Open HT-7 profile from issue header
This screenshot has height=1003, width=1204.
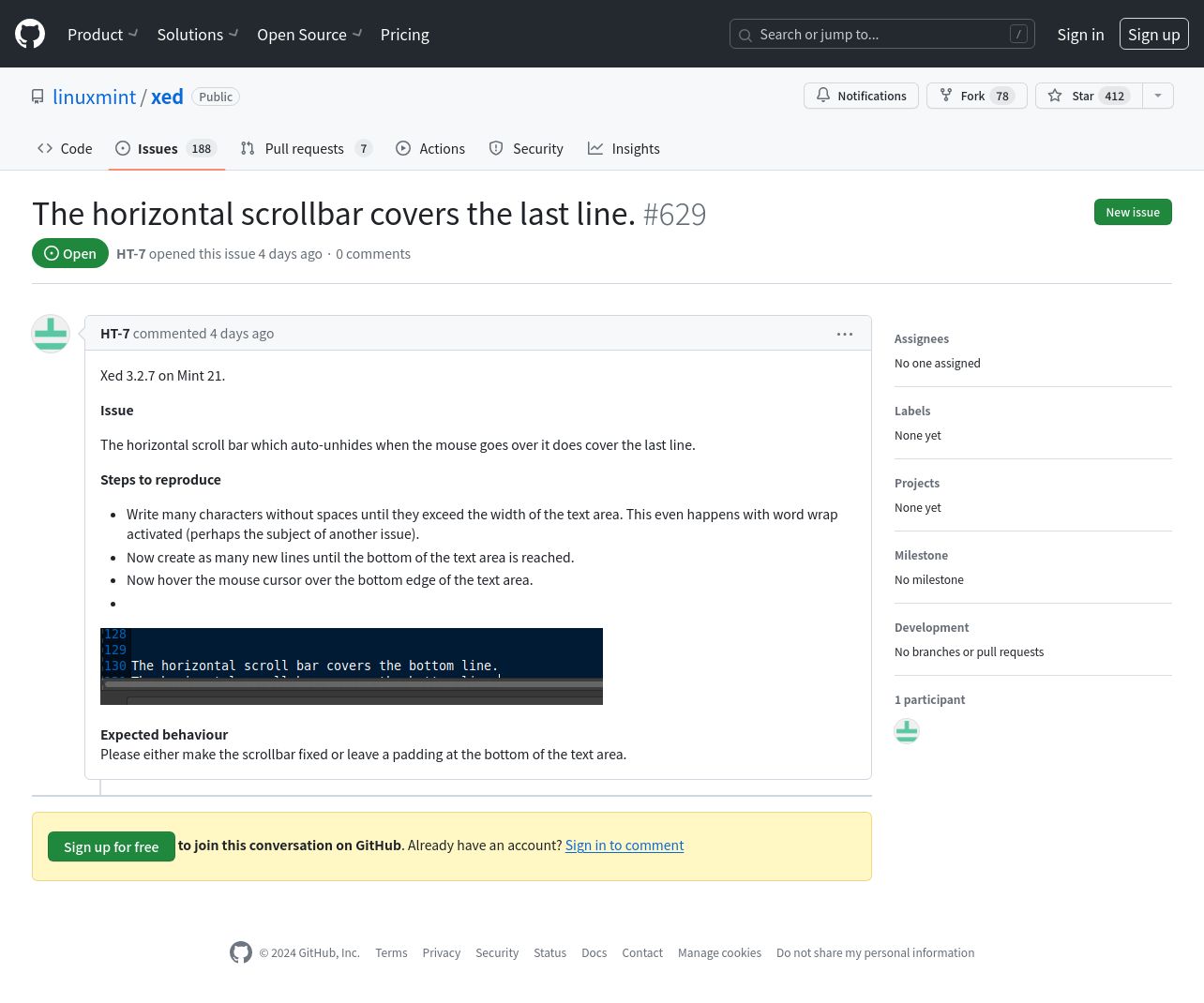click(x=131, y=253)
